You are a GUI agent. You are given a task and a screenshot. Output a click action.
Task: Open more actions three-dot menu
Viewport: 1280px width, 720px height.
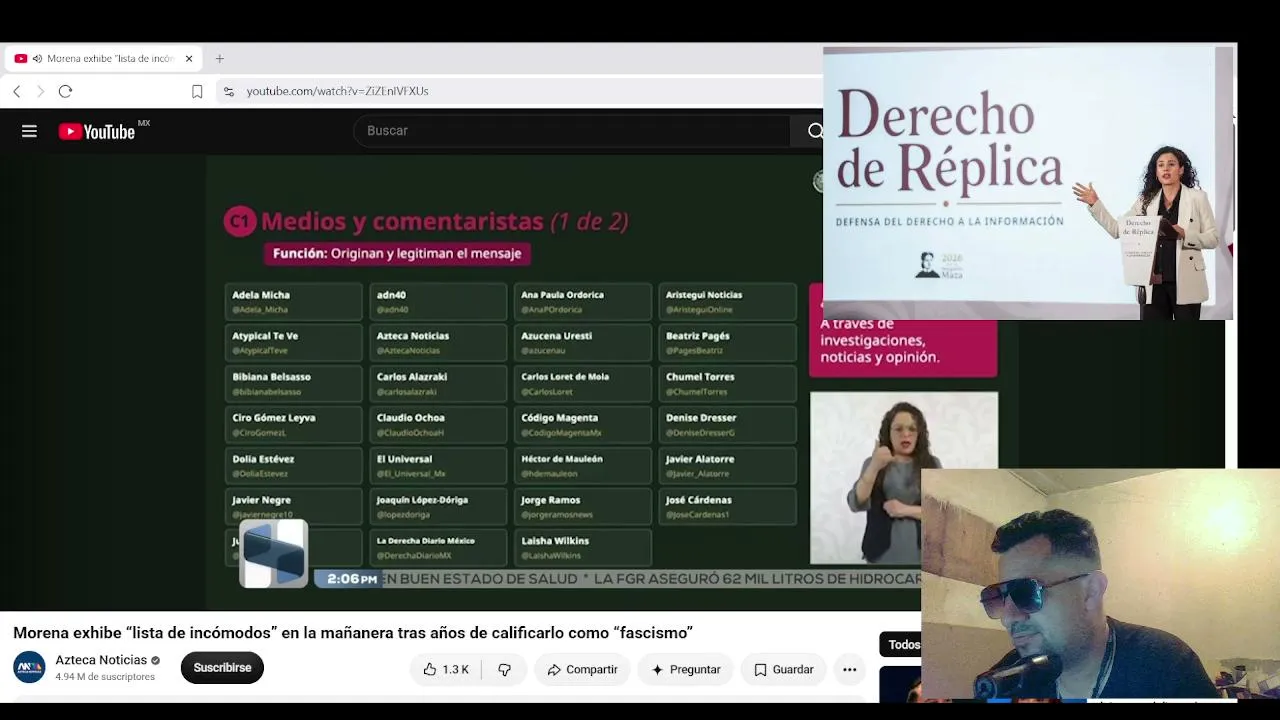tap(849, 669)
